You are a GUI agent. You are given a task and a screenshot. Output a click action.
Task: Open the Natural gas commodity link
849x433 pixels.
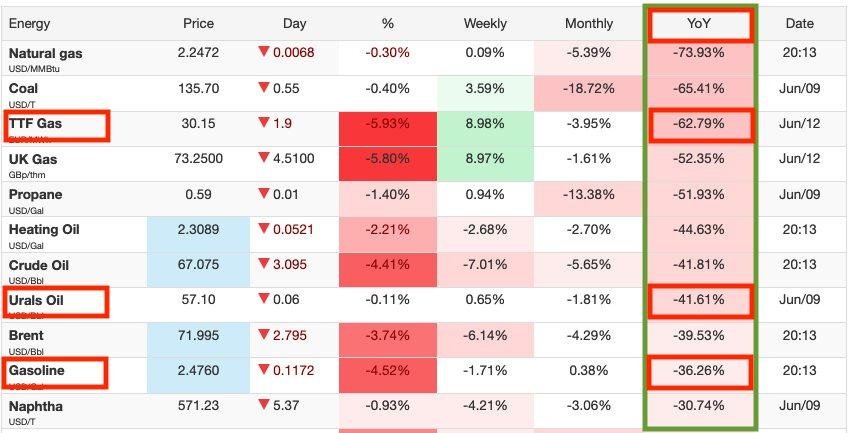[44, 52]
